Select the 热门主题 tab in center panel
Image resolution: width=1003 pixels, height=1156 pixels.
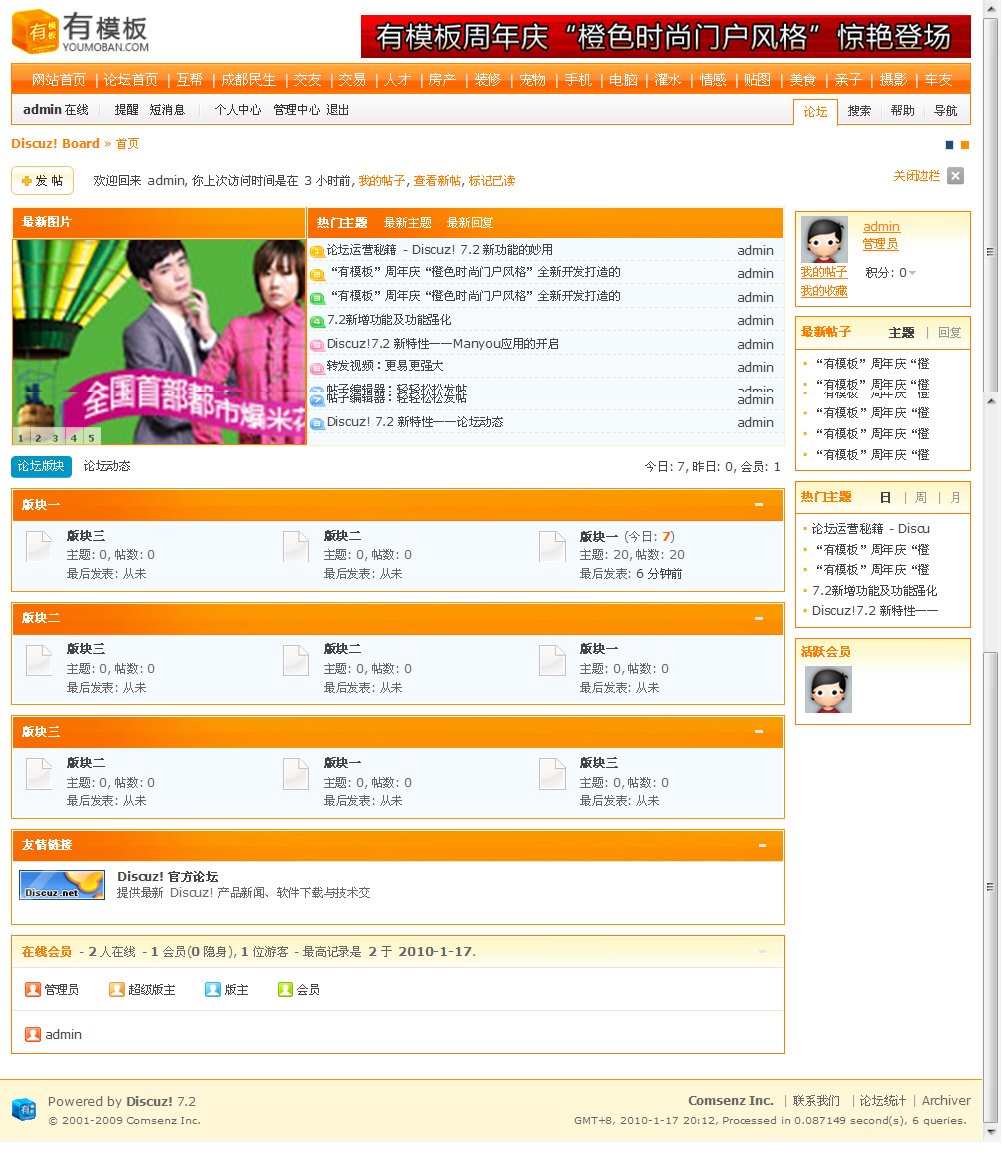[x=342, y=223]
